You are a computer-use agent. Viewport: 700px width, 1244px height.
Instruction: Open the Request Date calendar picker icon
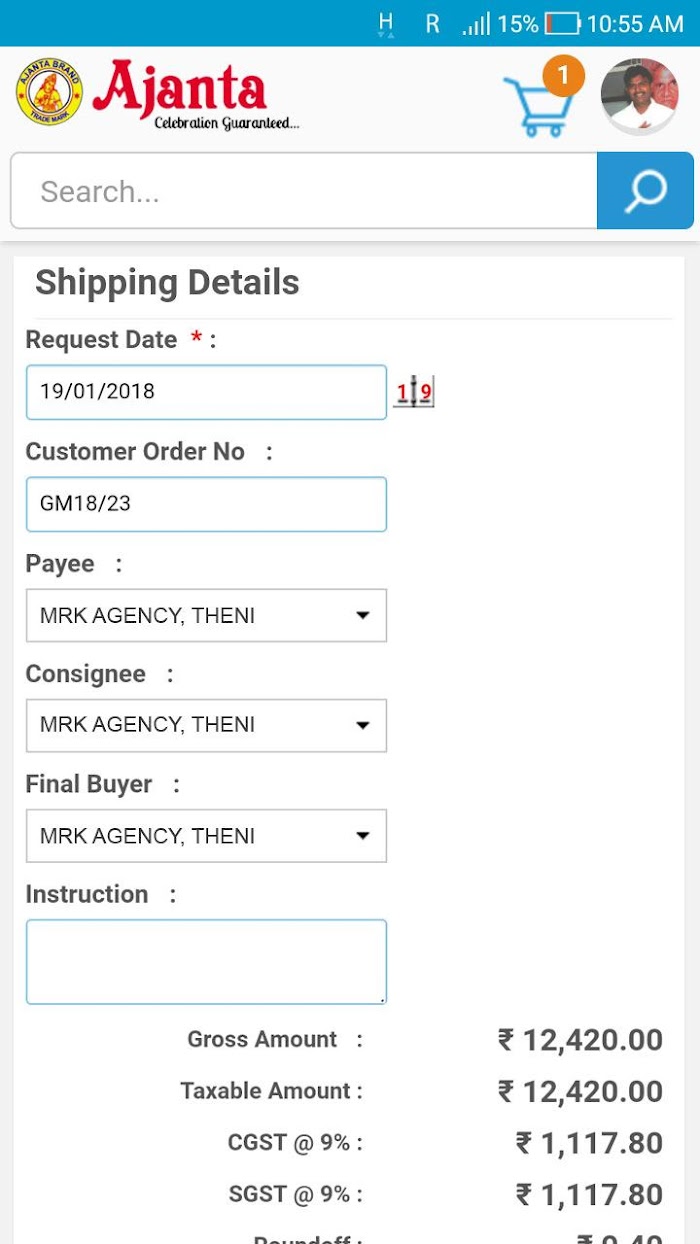(414, 392)
